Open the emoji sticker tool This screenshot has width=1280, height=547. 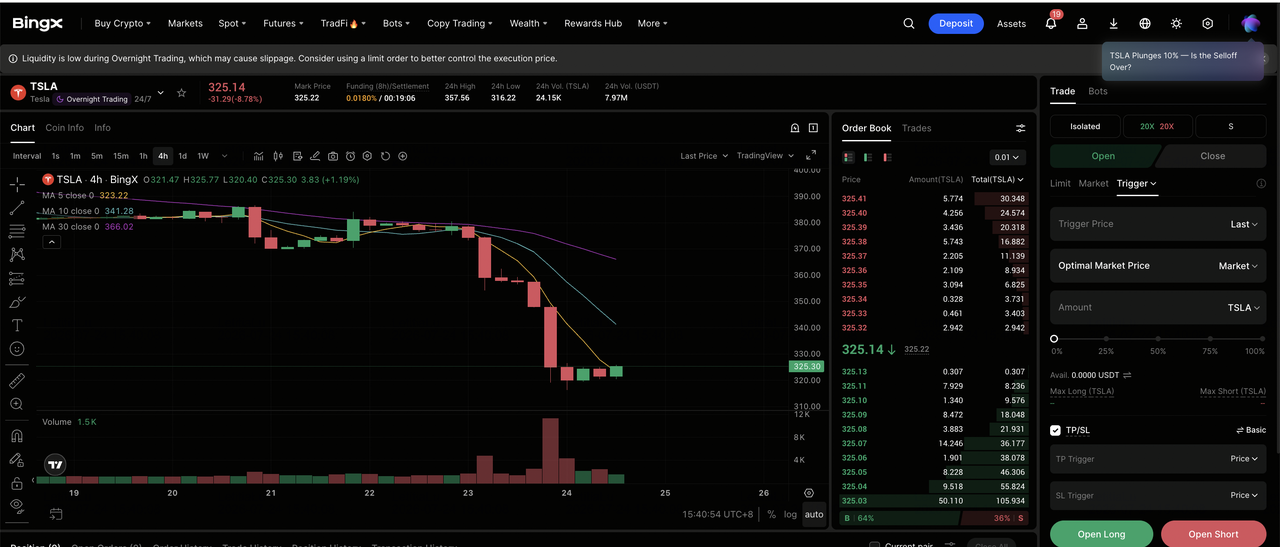click(x=17, y=349)
